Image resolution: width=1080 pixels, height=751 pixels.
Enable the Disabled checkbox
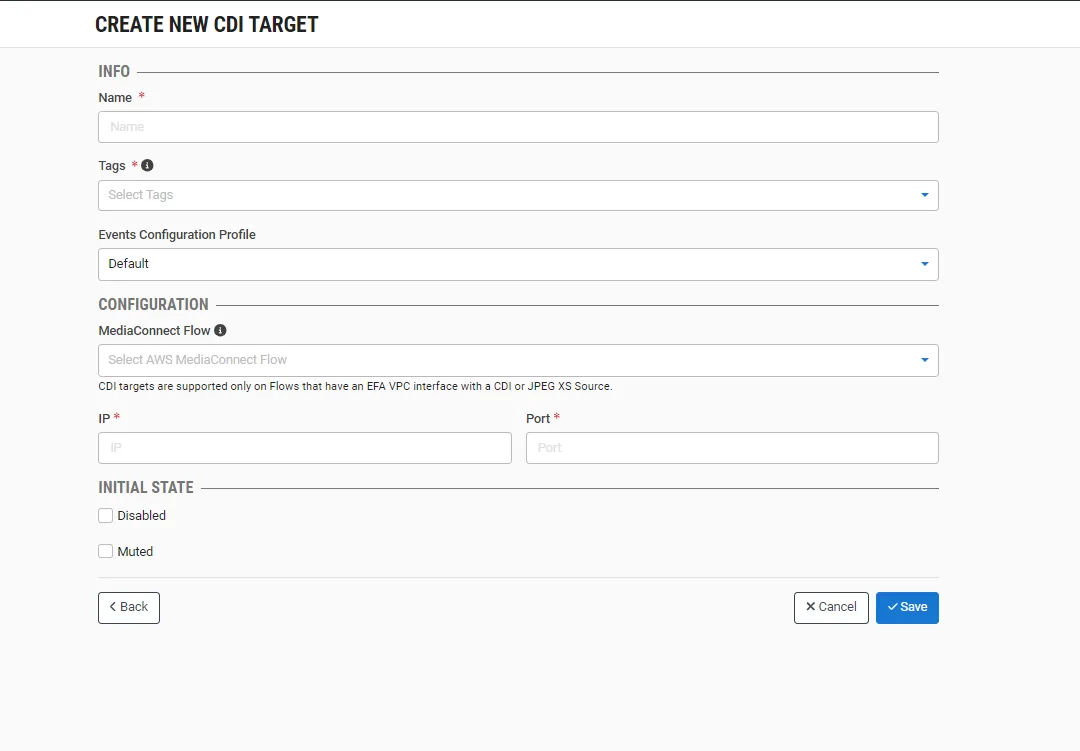[x=105, y=515]
